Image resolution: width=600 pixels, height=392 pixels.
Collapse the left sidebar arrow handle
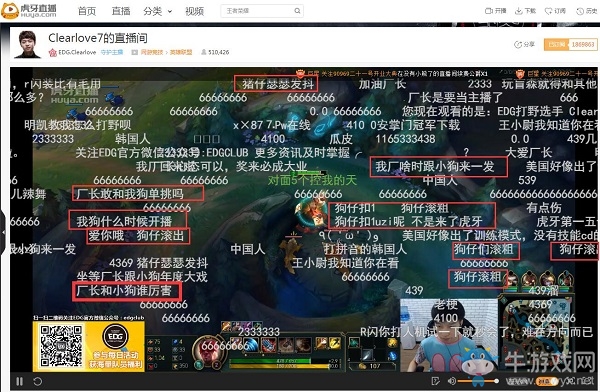[x=3, y=232]
